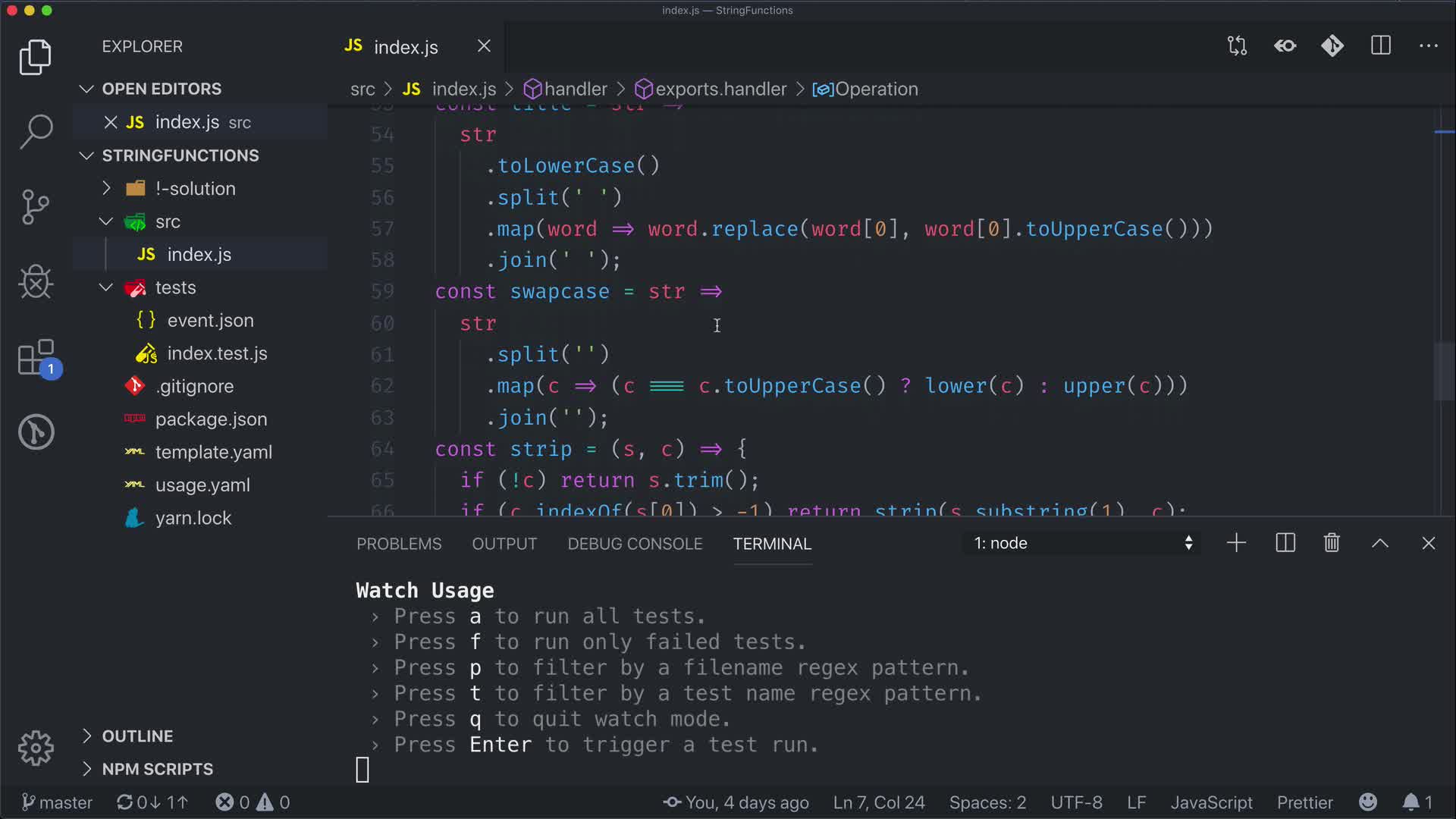The image size is (1456, 819).
Task: Open the Source Control view
Action: point(36,206)
